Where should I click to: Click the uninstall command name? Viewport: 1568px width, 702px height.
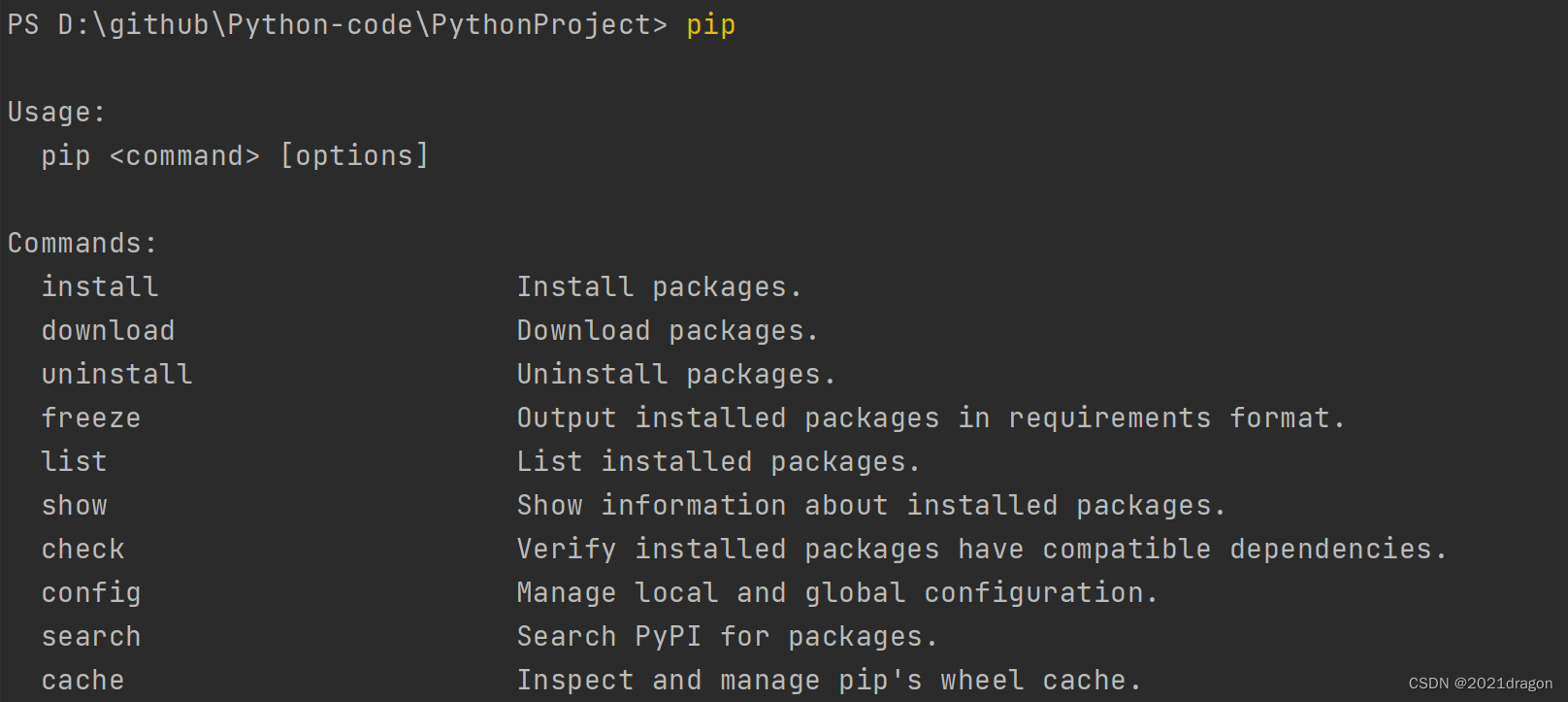click(116, 375)
